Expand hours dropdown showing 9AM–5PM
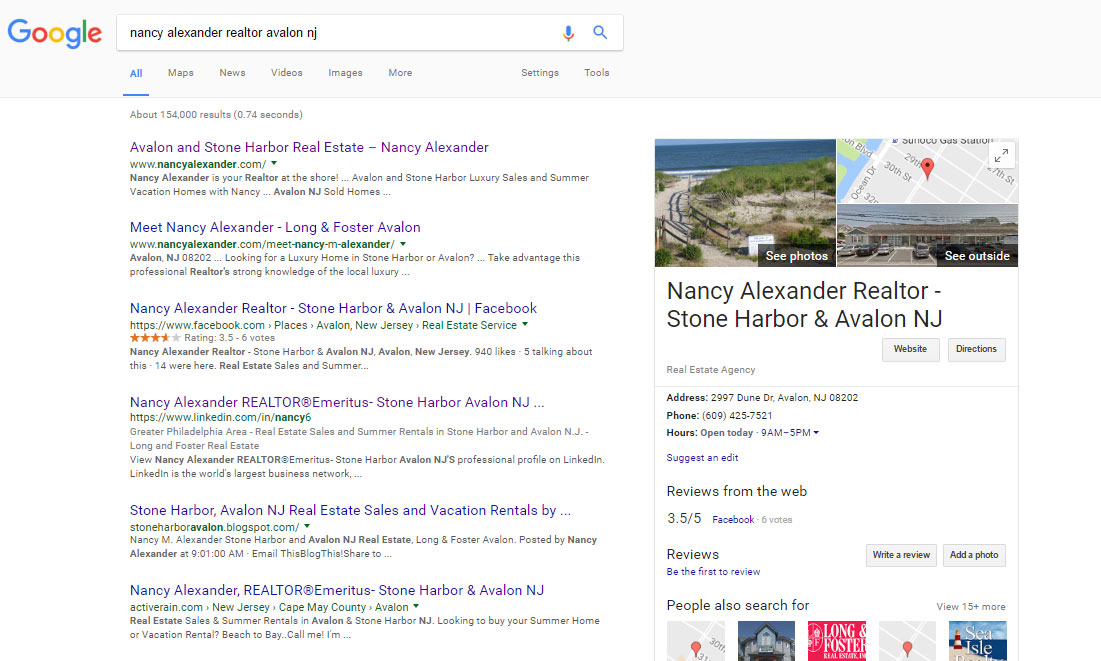Viewport: 1101px width, 661px height. click(x=790, y=433)
